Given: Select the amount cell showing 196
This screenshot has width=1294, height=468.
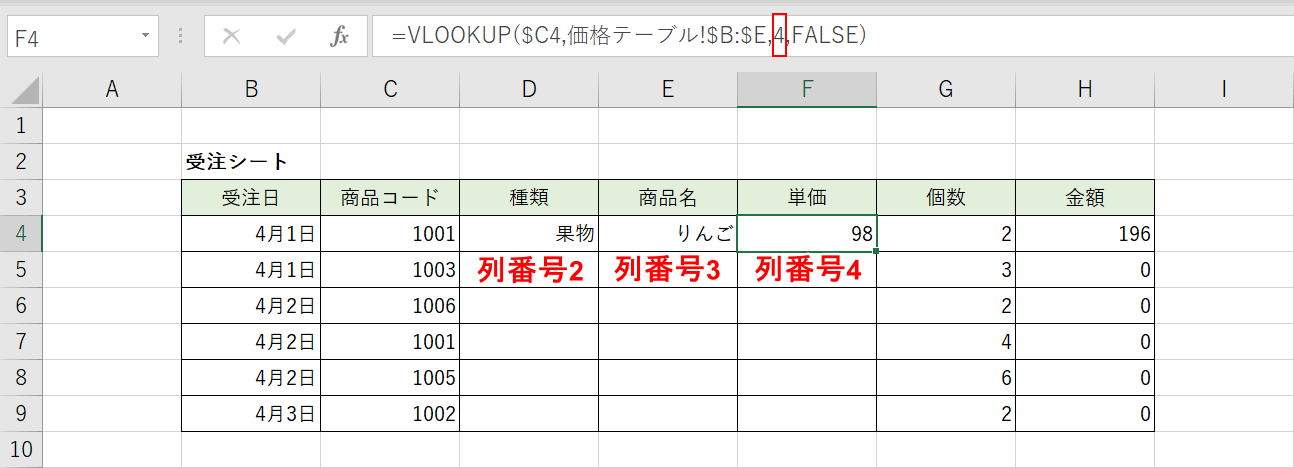Looking at the screenshot, I should (1085, 234).
